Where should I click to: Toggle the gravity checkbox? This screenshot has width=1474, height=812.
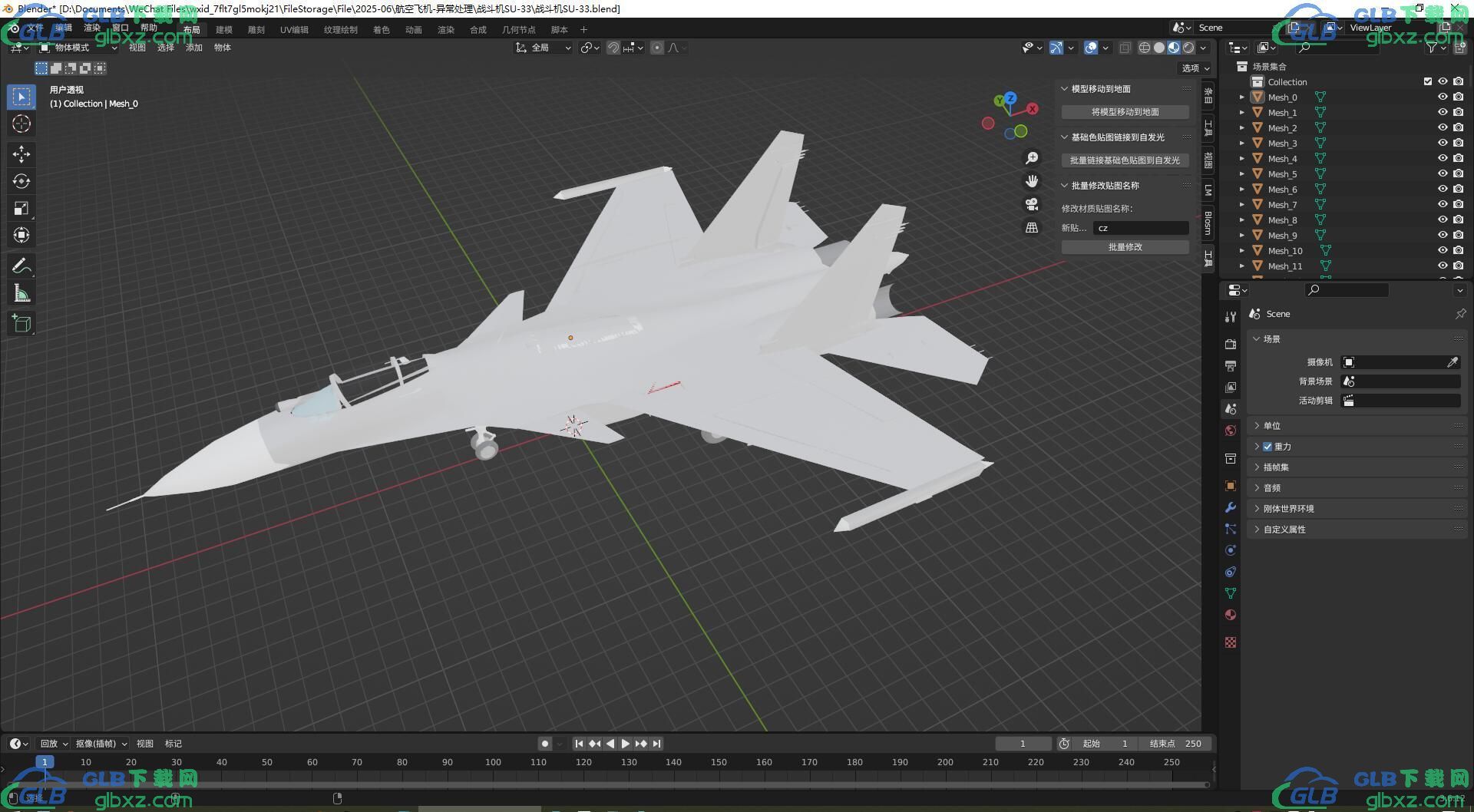(x=1267, y=447)
